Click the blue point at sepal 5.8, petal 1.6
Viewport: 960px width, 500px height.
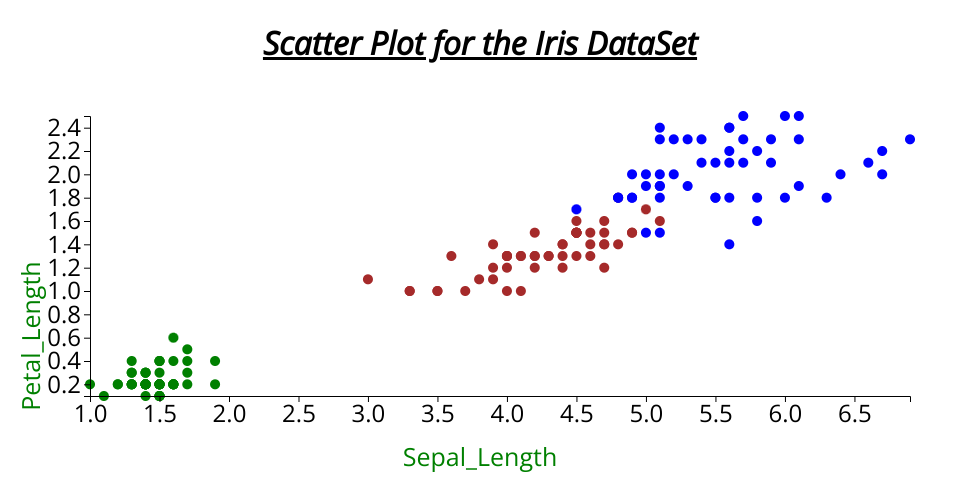click(x=757, y=221)
